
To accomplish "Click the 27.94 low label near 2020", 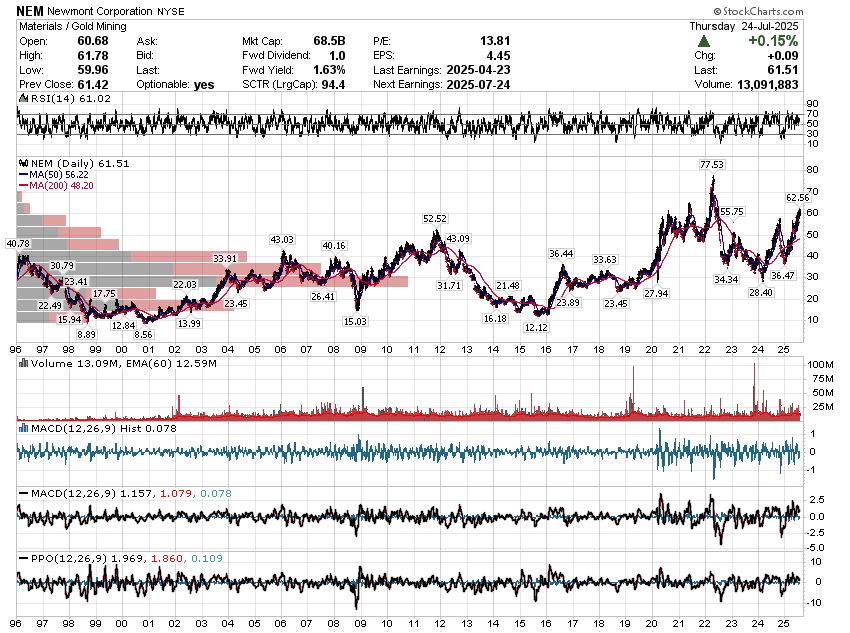I will [656, 293].
